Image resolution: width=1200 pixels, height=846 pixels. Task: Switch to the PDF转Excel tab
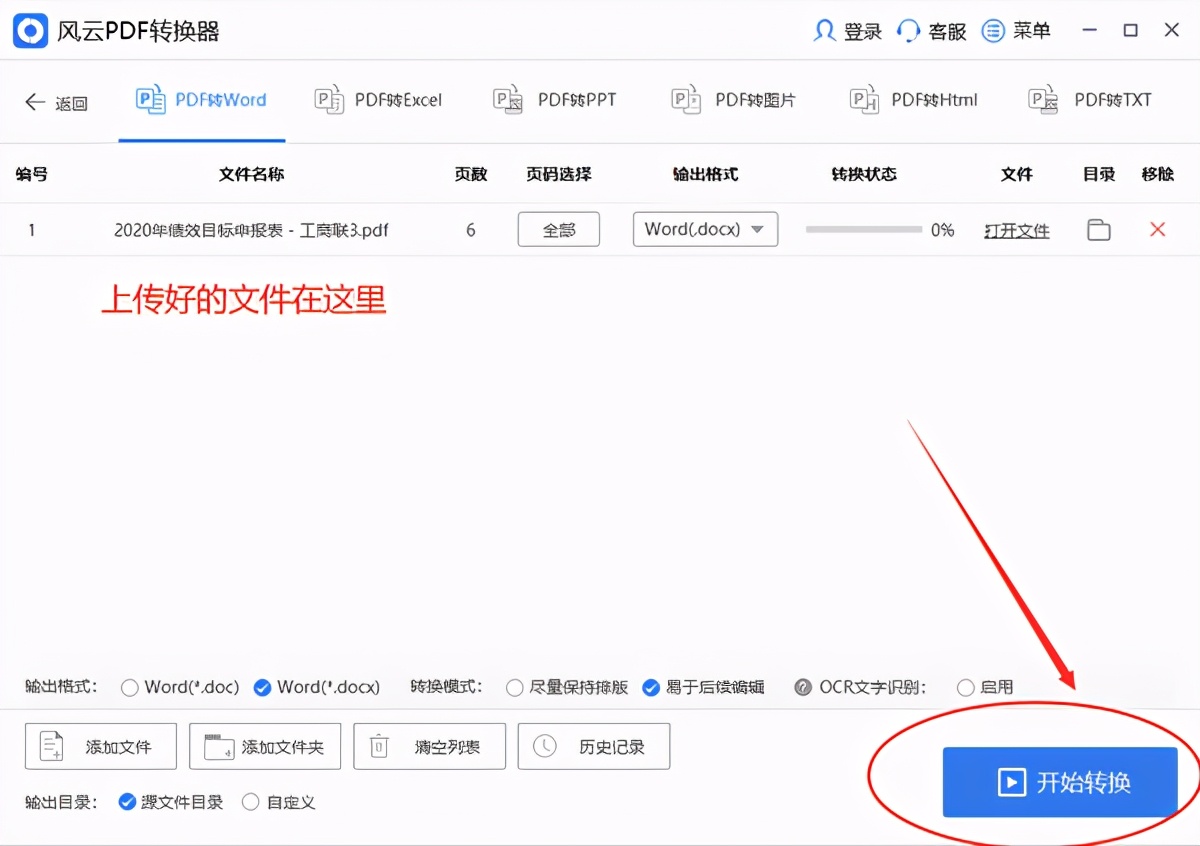tap(378, 99)
